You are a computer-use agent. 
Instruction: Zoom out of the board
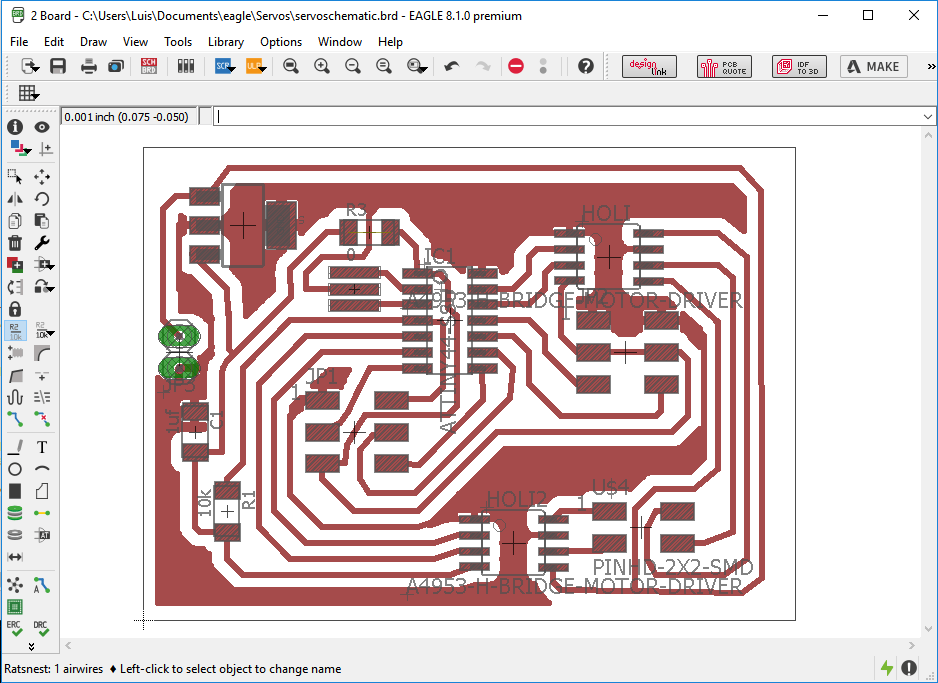(x=353, y=66)
